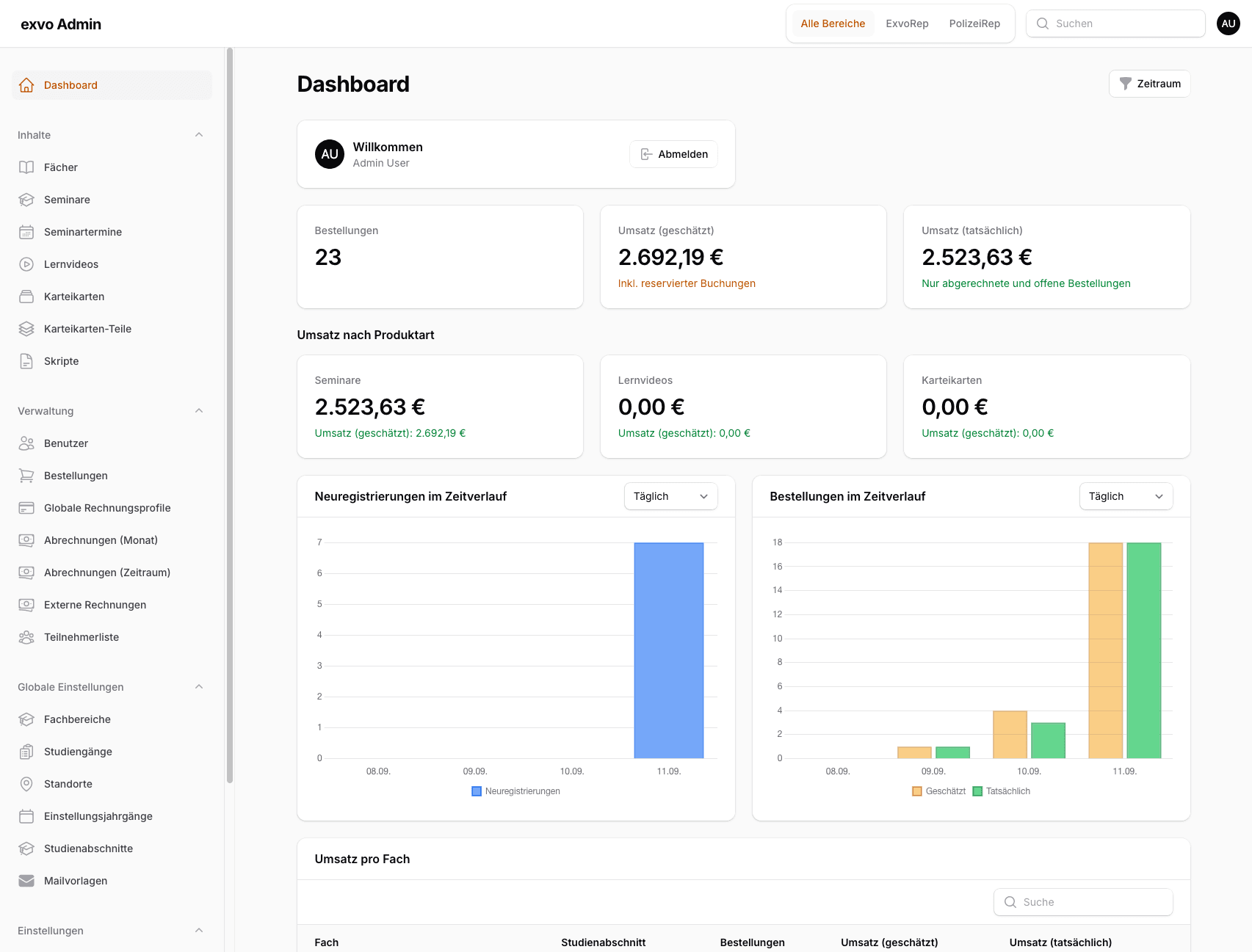Click the Seminartermine calendar icon

26,232
